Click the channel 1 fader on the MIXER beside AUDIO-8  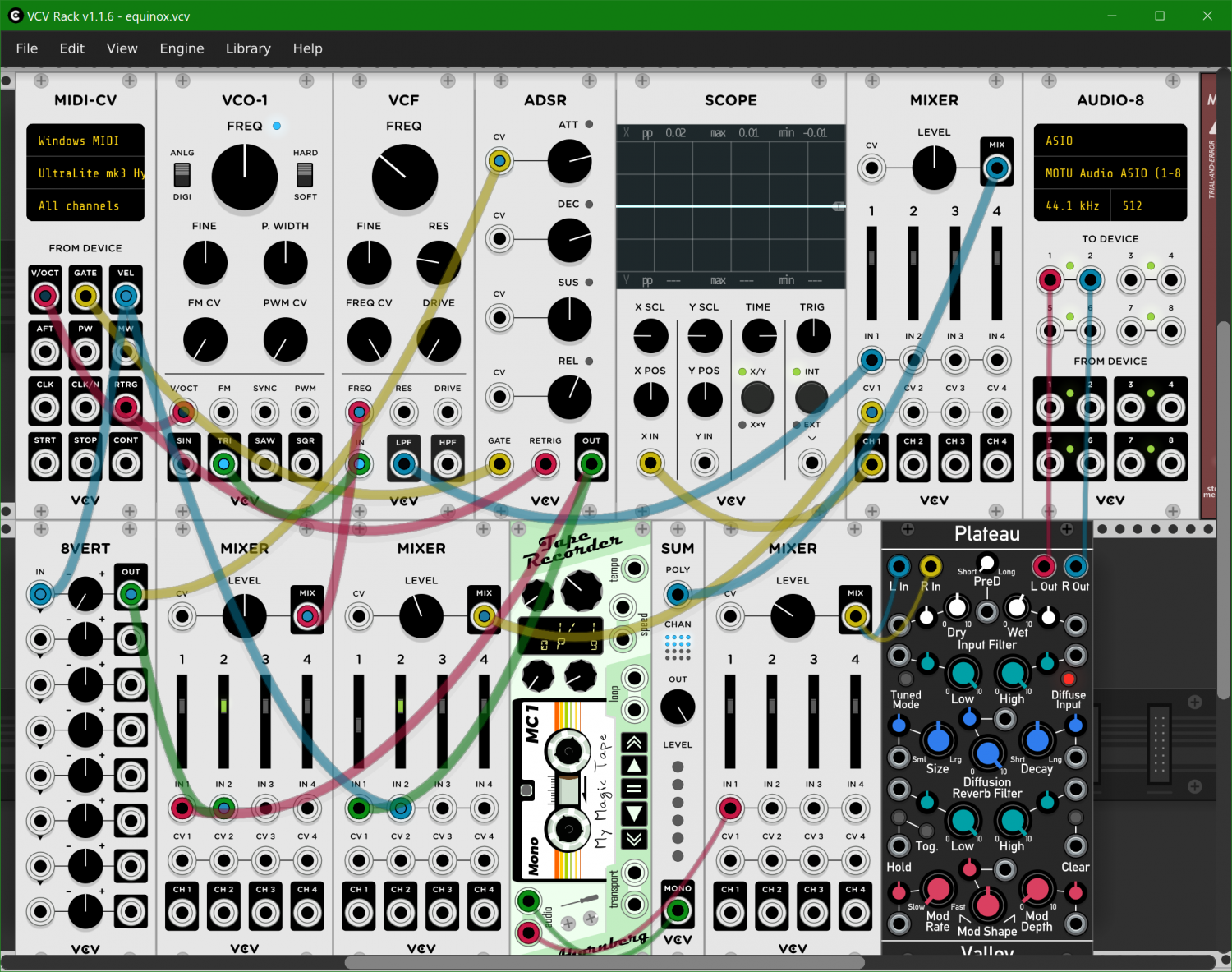pyautogui.click(x=871, y=273)
